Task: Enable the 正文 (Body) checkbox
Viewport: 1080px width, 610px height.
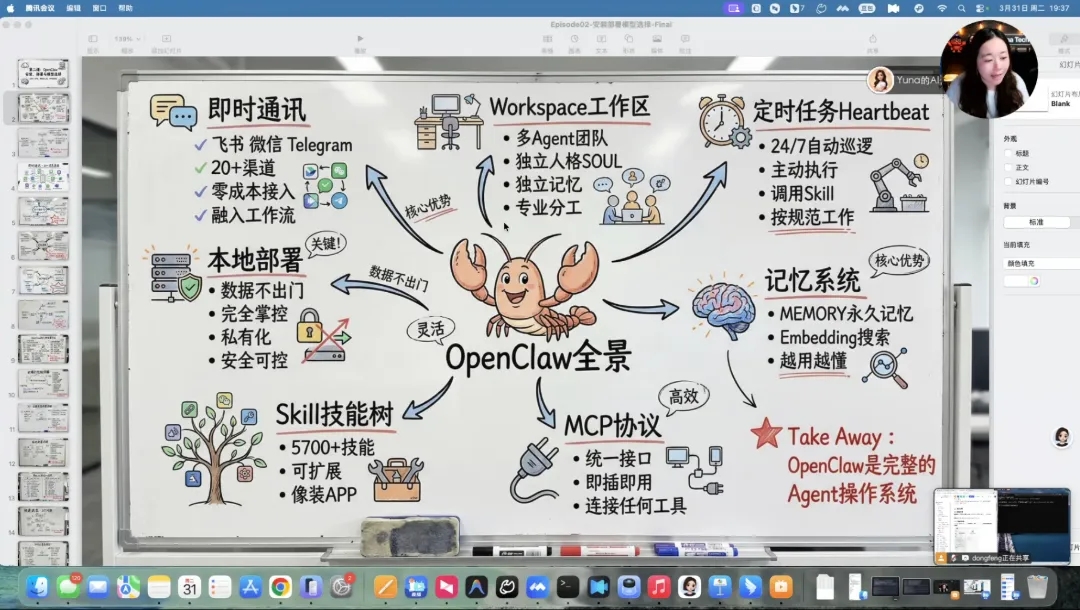Action: coord(1008,167)
